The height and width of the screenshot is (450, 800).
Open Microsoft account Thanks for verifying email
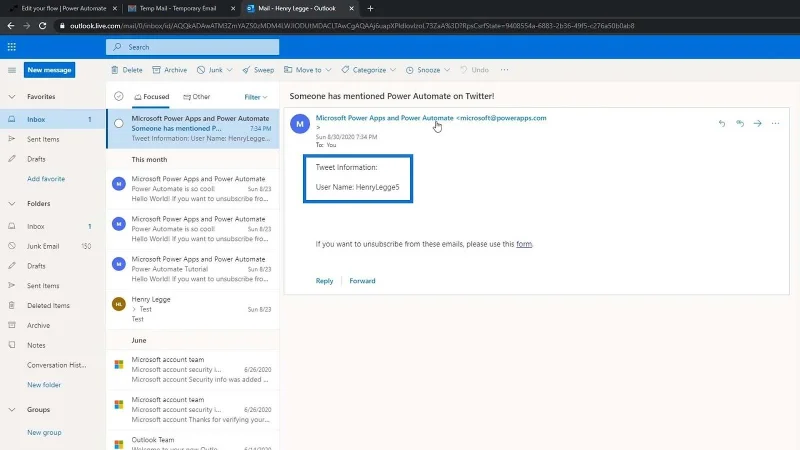coord(193,410)
